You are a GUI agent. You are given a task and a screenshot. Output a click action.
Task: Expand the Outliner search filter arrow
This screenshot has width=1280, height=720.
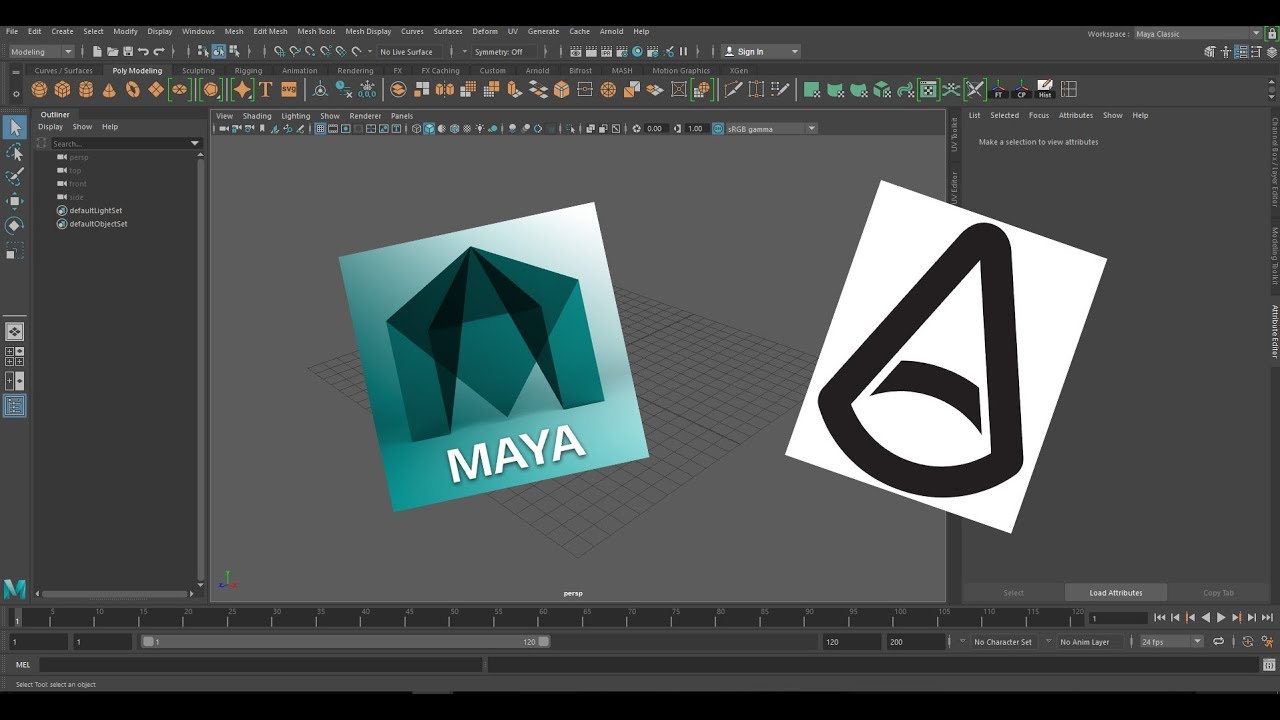pos(195,144)
